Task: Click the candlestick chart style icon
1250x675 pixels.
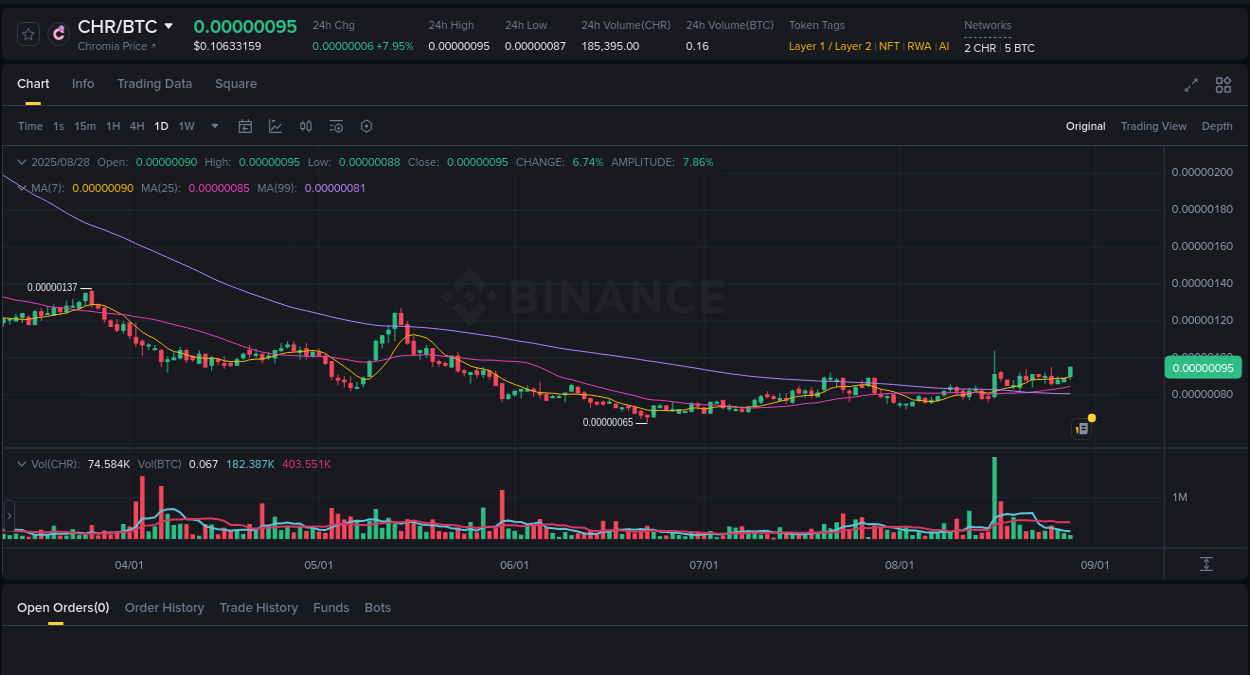Action: click(306, 126)
